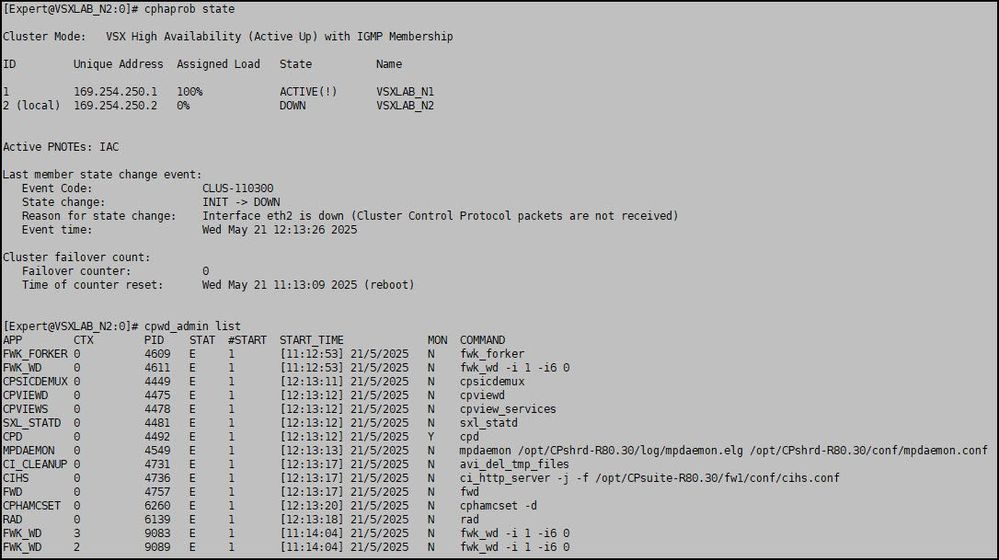Click the counter reset time ending "(reboot)"
The width and height of the screenshot is (999, 560).
[x=308, y=285]
